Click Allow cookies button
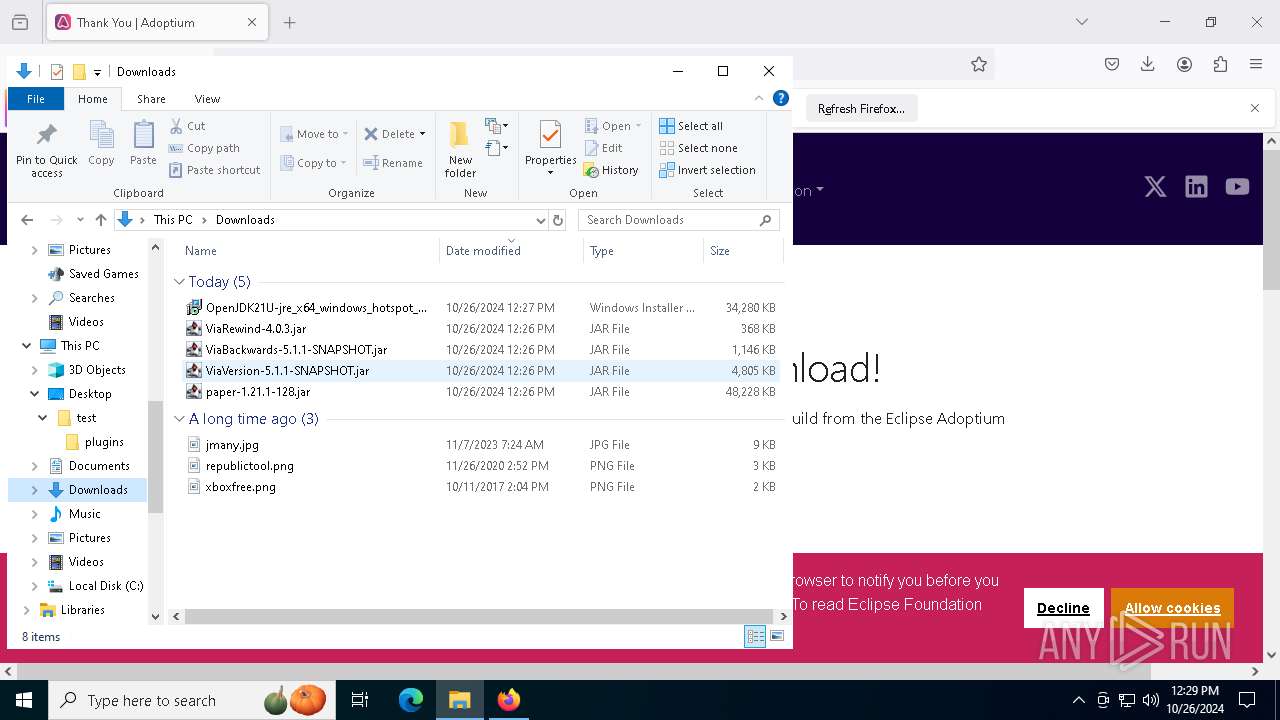This screenshot has height=720, width=1280. click(1172, 608)
